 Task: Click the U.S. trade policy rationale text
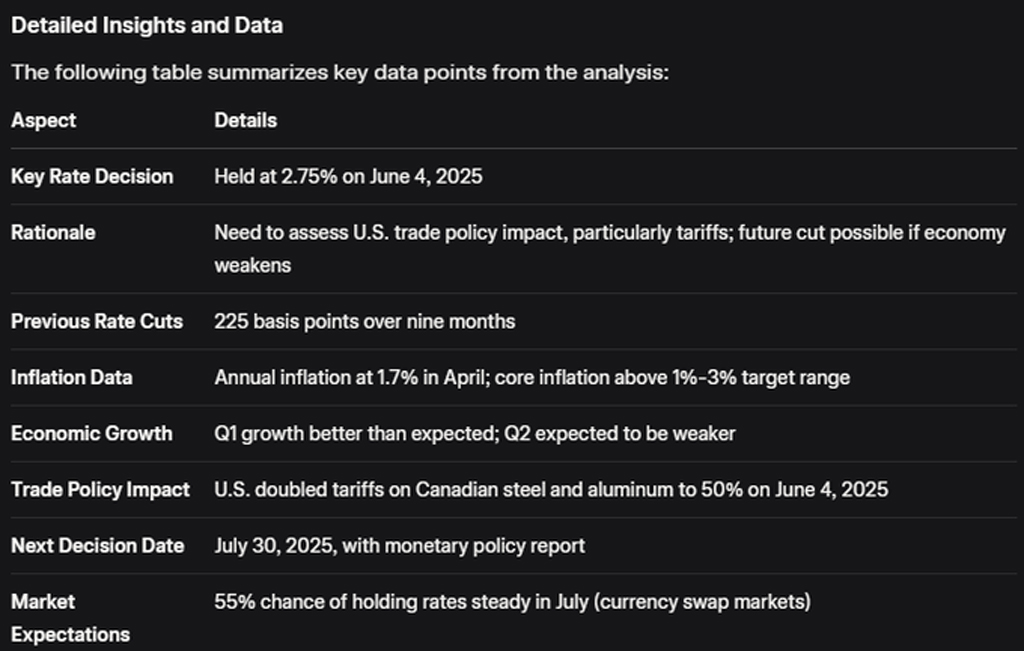click(609, 233)
